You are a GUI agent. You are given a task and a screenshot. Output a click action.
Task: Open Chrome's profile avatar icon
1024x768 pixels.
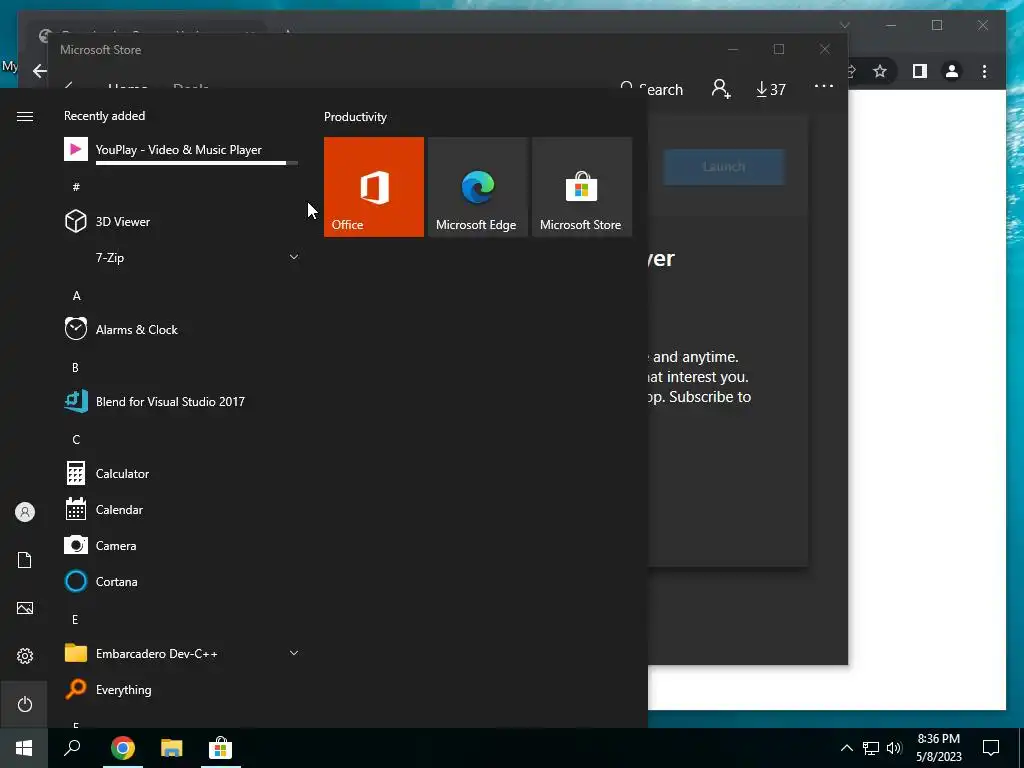click(952, 71)
